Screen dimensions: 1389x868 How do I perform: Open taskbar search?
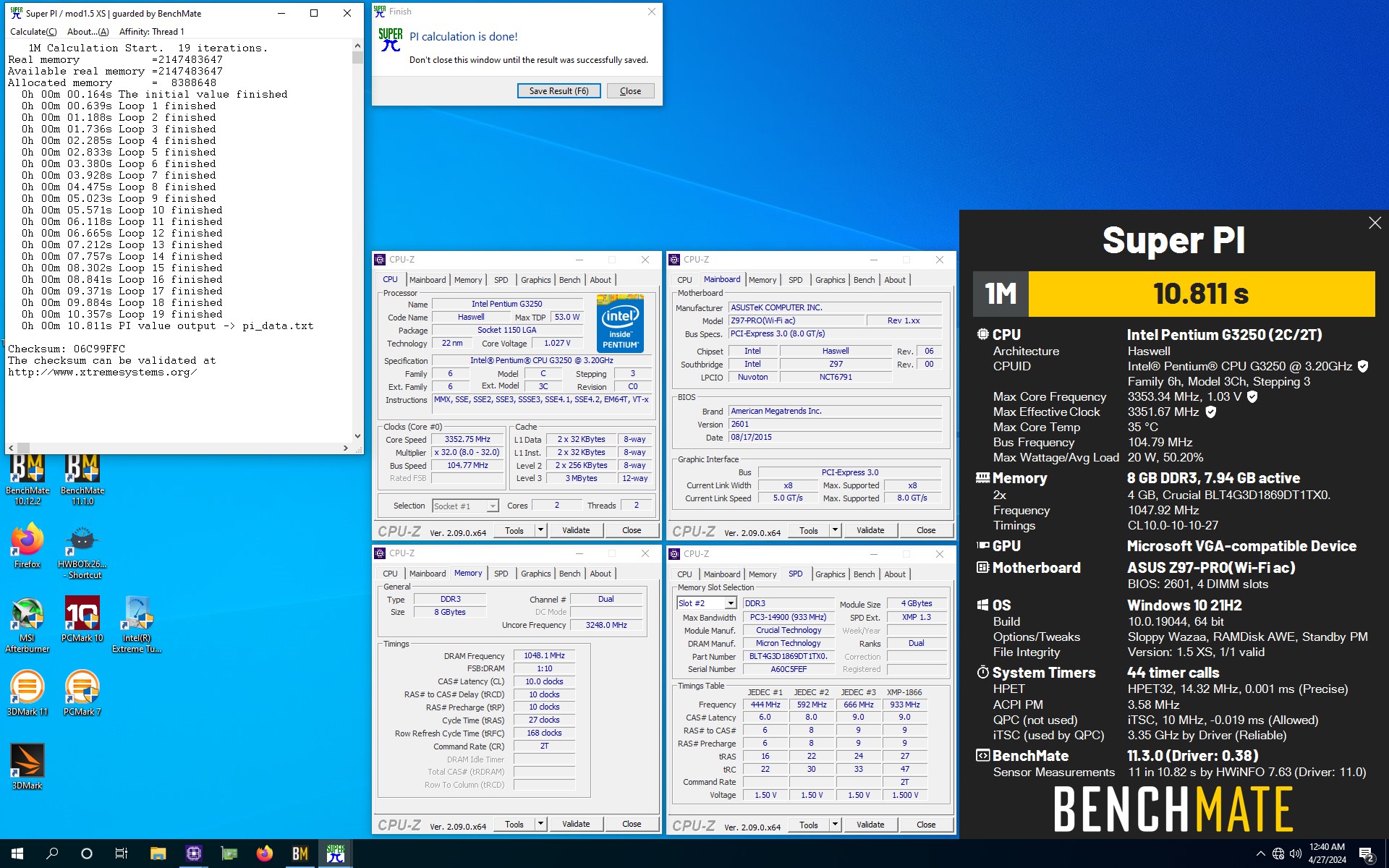point(52,854)
